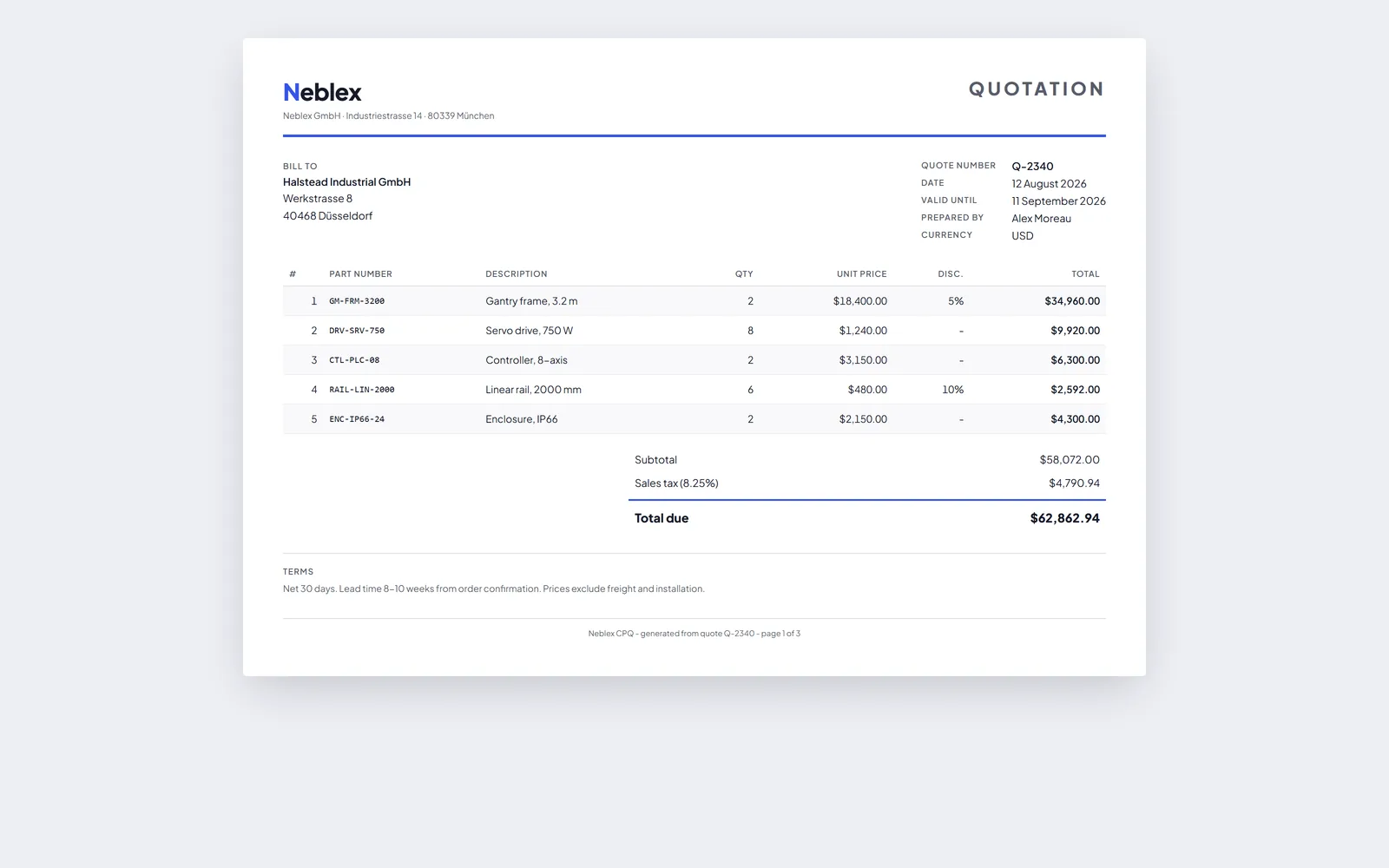The width and height of the screenshot is (1389, 868).
Task: Select the Sales tax (8.25%) label
Action: (x=676, y=483)
